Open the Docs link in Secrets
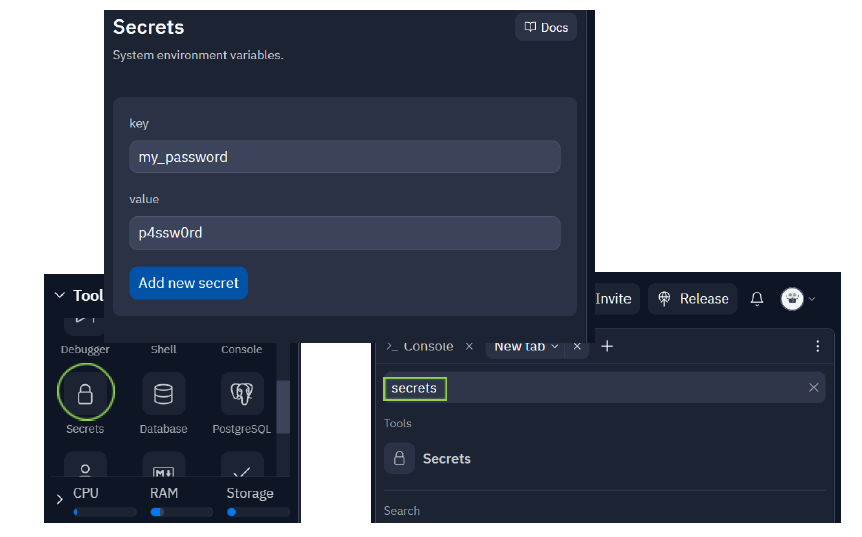The width and height of the screenshot is (862, 537). [x=546, y=28]
